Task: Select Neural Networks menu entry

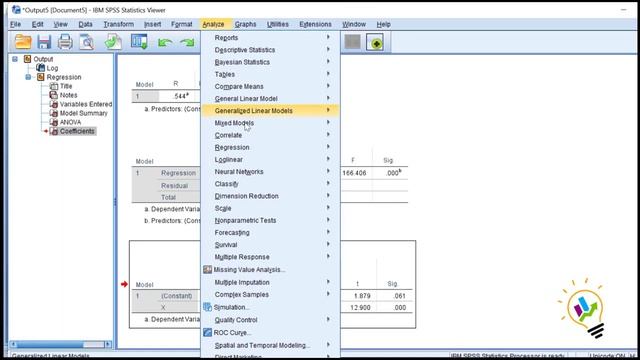Action: [x=270, y=172]
